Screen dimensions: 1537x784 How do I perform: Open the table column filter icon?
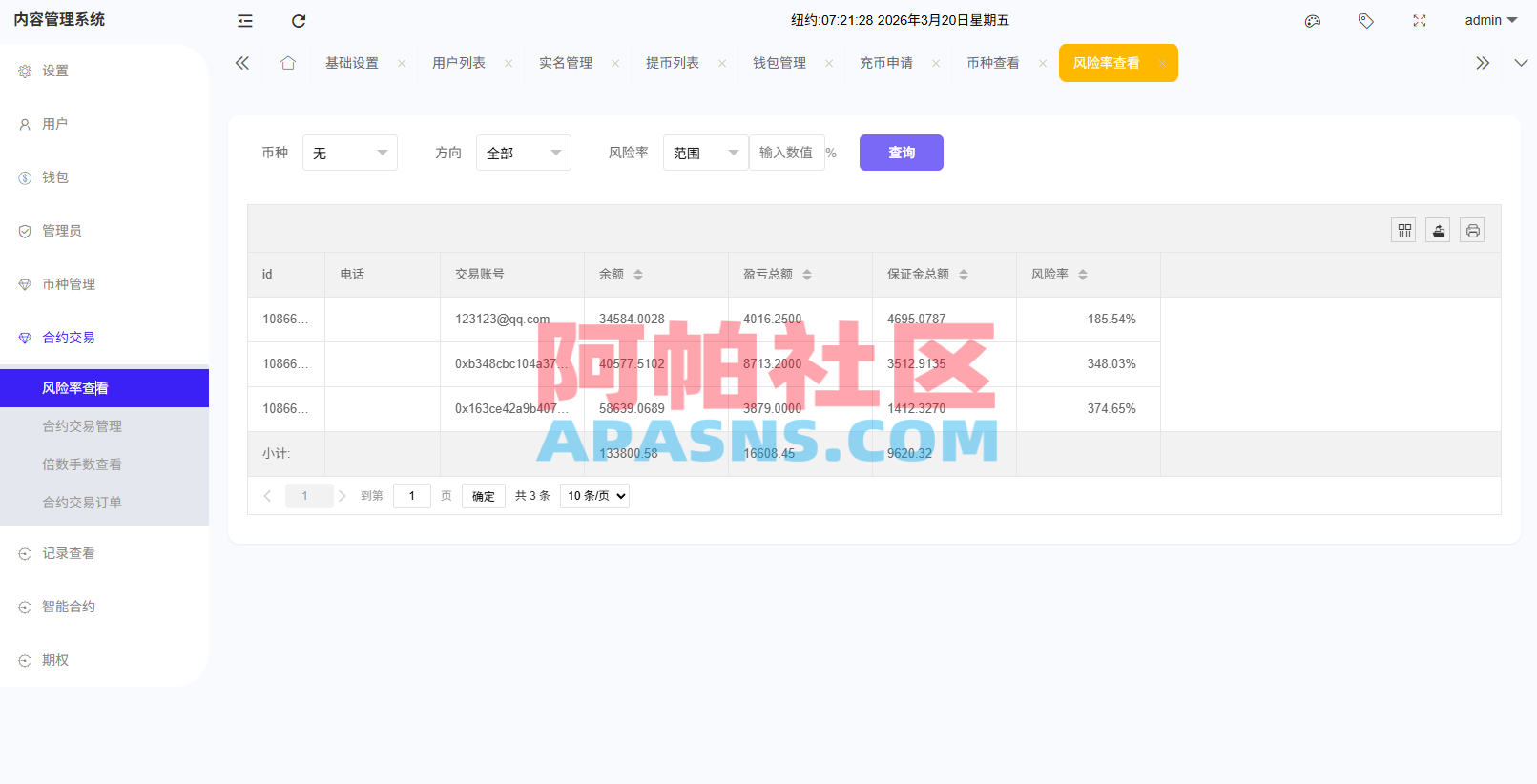(1403, 230)
